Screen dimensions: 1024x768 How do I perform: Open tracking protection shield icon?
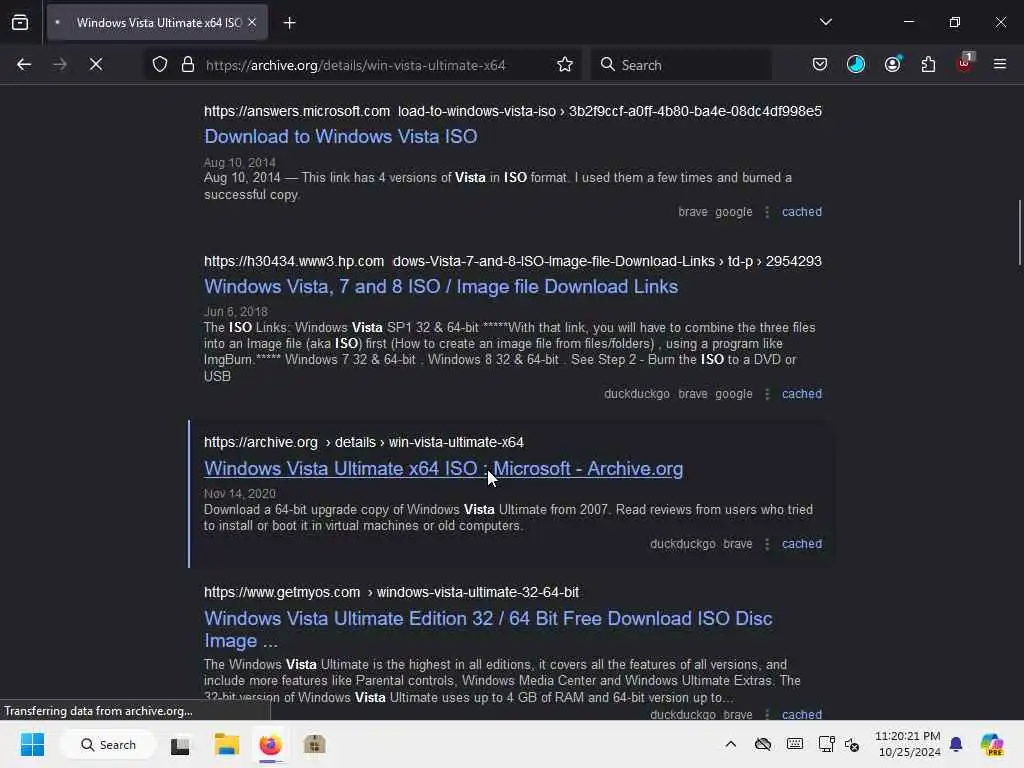click(x=160, y=64)
